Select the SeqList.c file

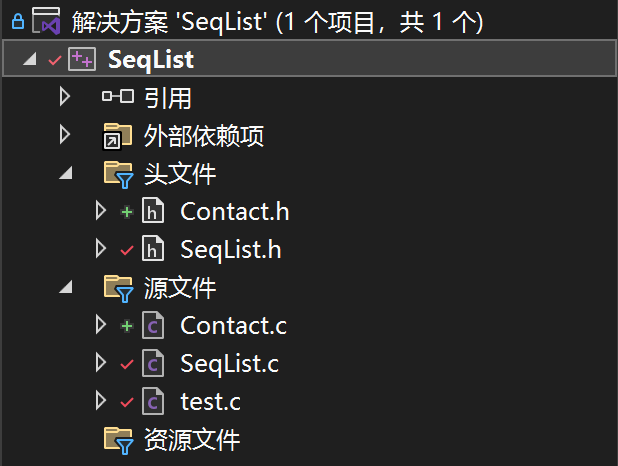[229, 363]
